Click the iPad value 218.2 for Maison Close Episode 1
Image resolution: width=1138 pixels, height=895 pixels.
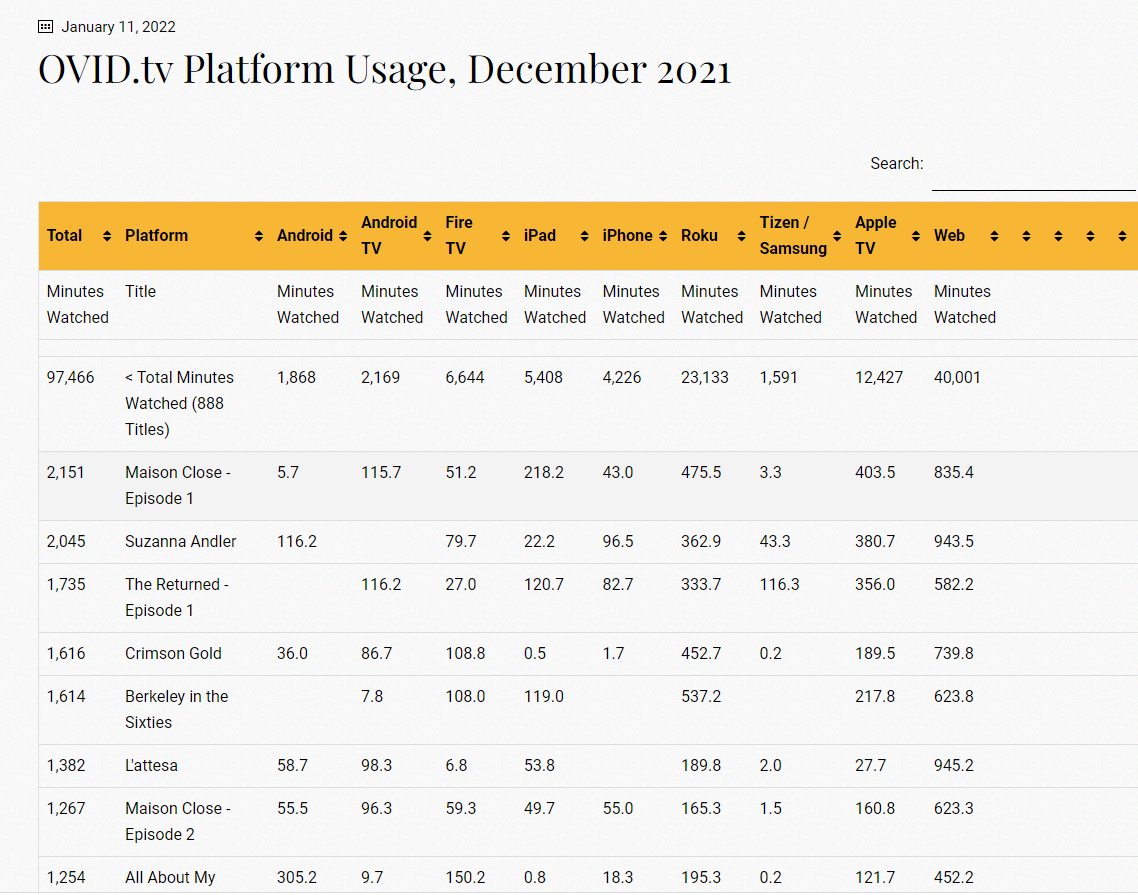544,473
